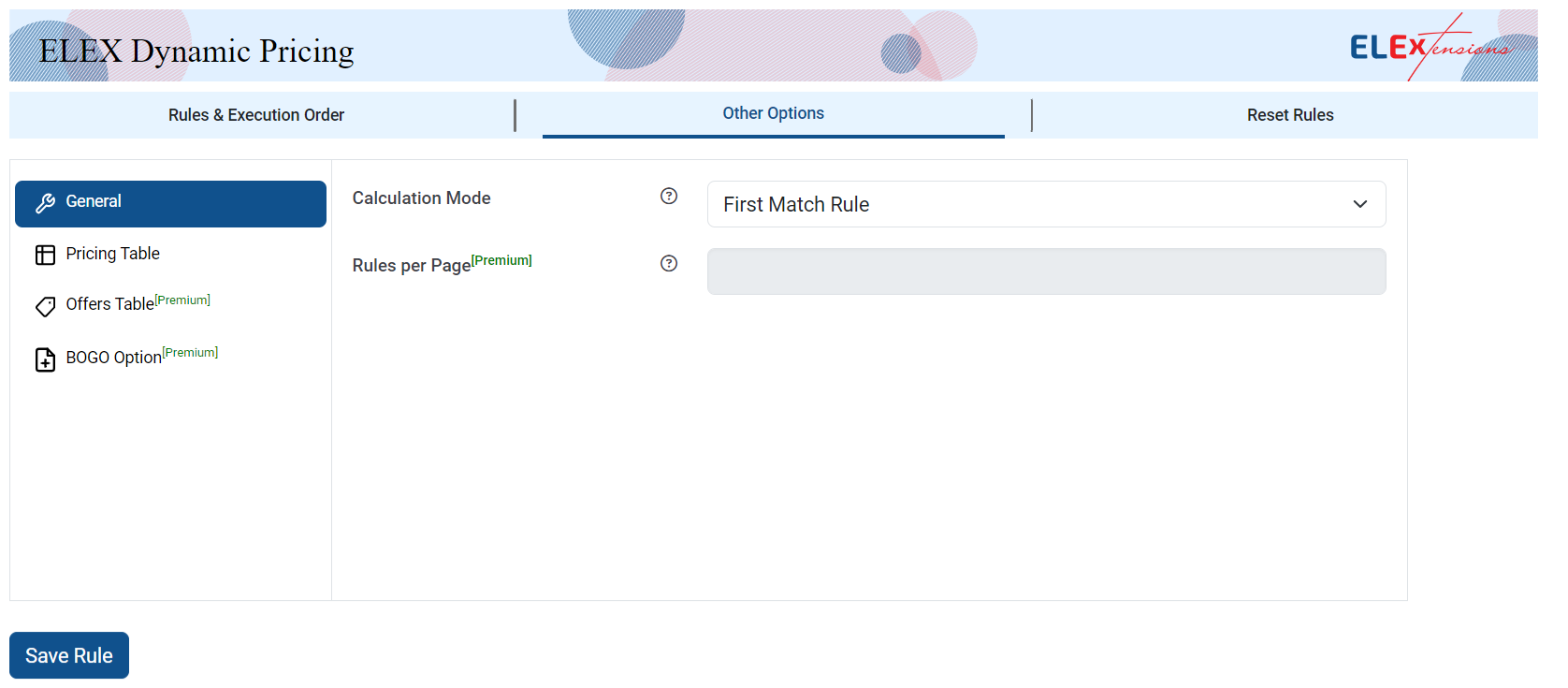Open help tooltip for Calculation Mode

click(x=669, y=196)
